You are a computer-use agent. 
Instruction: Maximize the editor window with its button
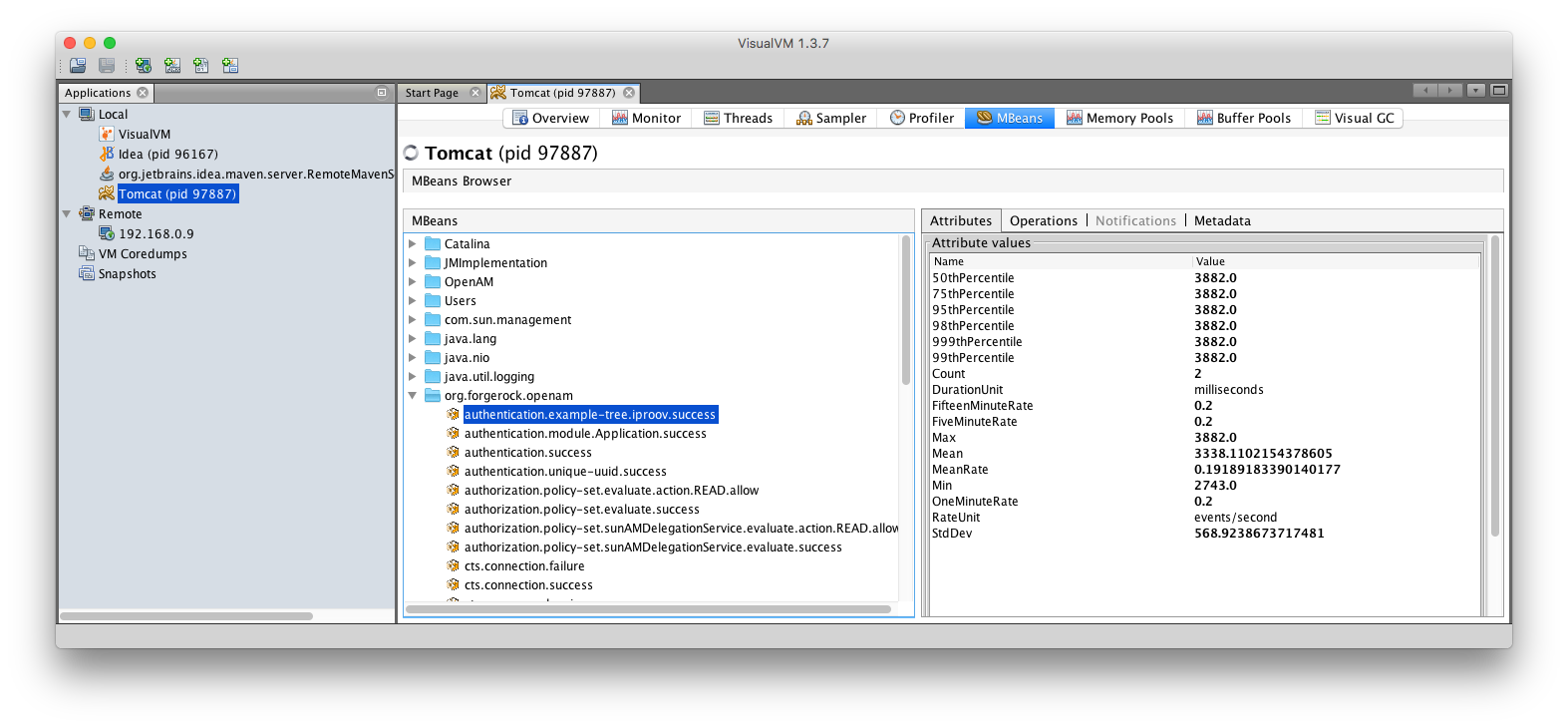[x=1498, y=90]
